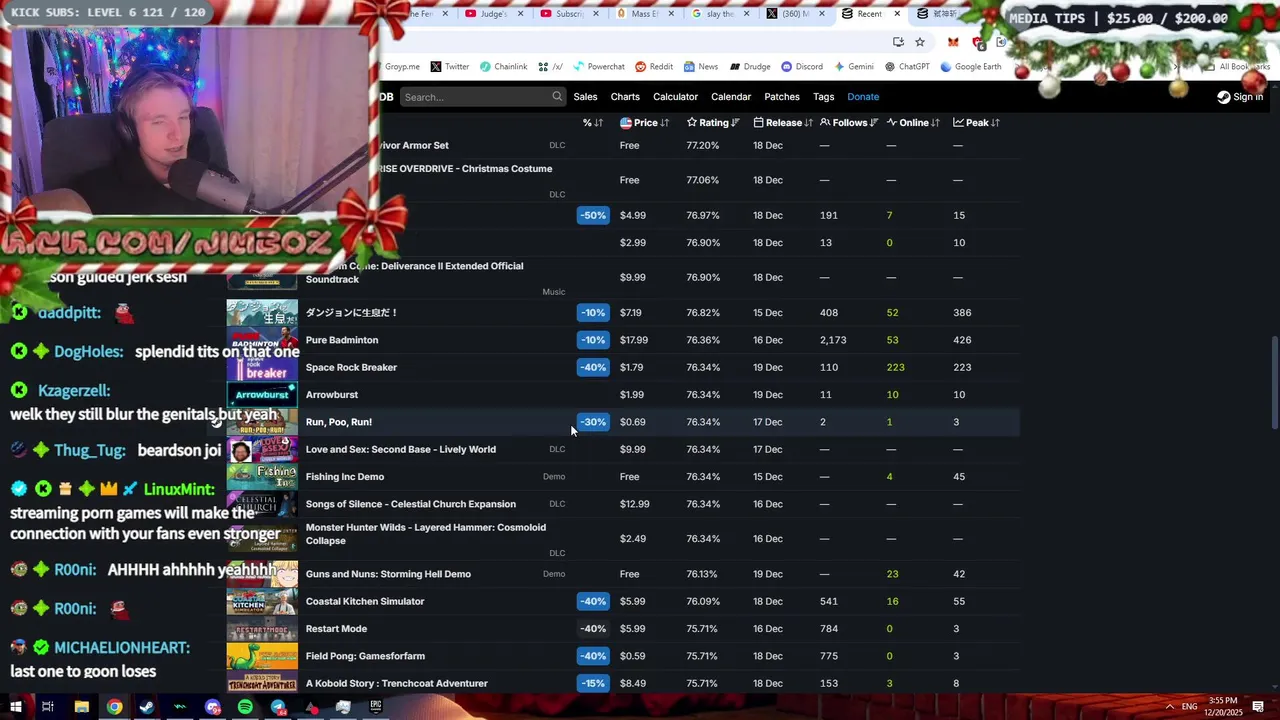Open Steam from the taskbar
This screenshot has width=1280, height=720.
[x=147, y=707]
